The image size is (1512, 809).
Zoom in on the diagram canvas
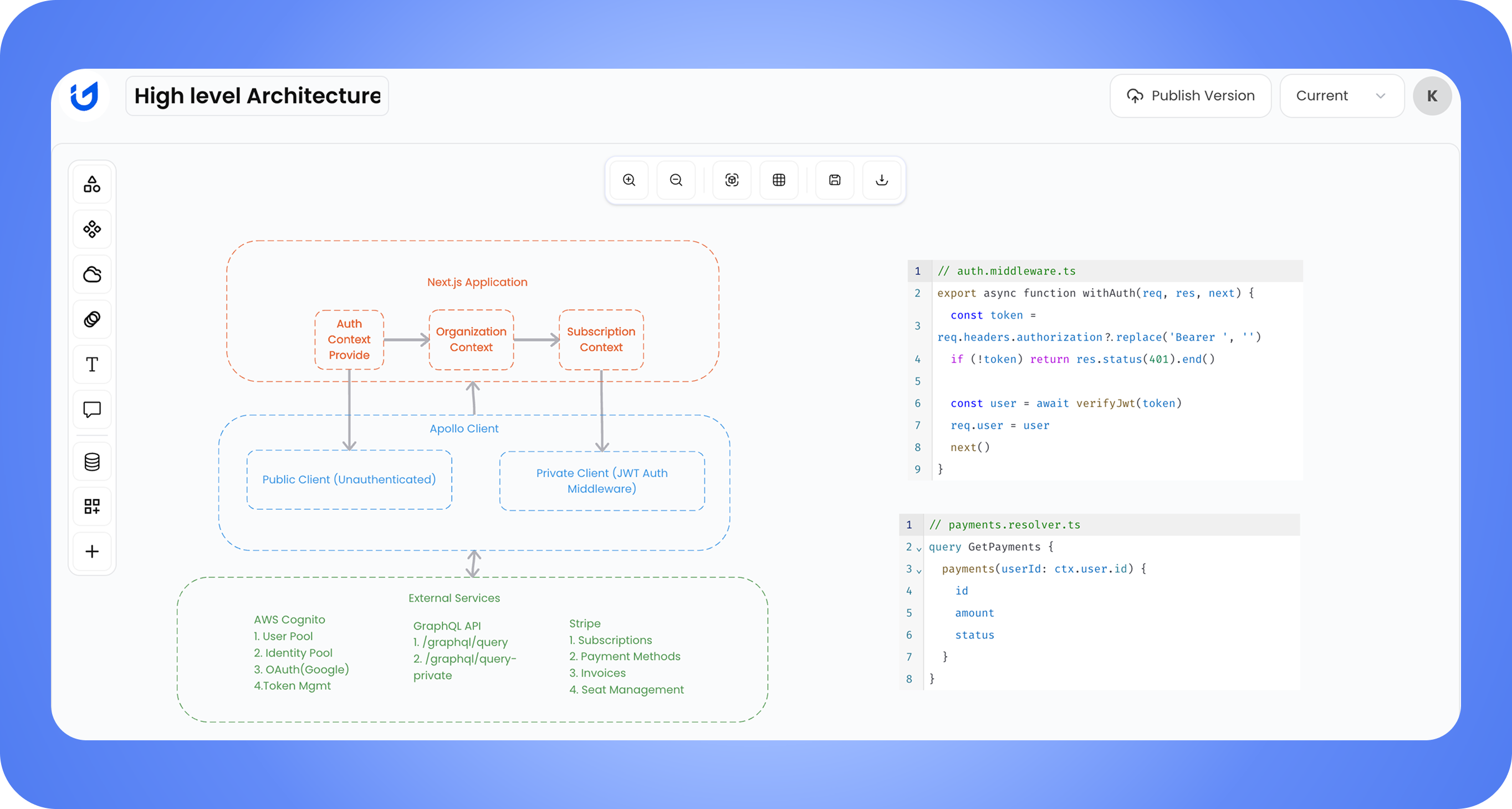tap(629, 180)
